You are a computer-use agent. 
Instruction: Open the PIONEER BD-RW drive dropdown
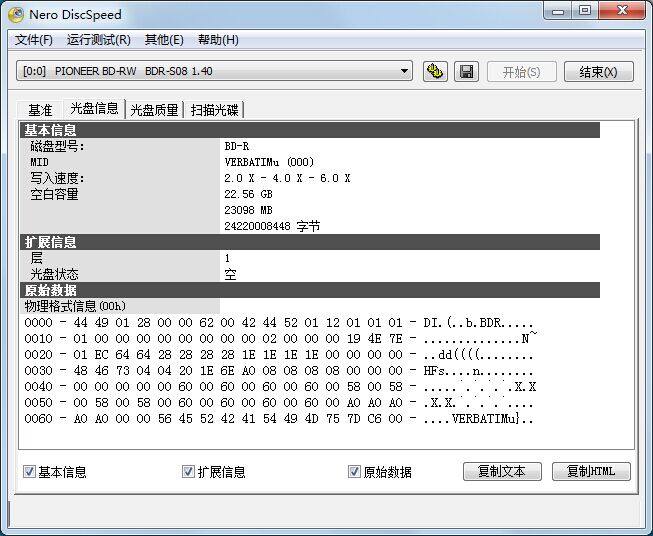(214, 71)
